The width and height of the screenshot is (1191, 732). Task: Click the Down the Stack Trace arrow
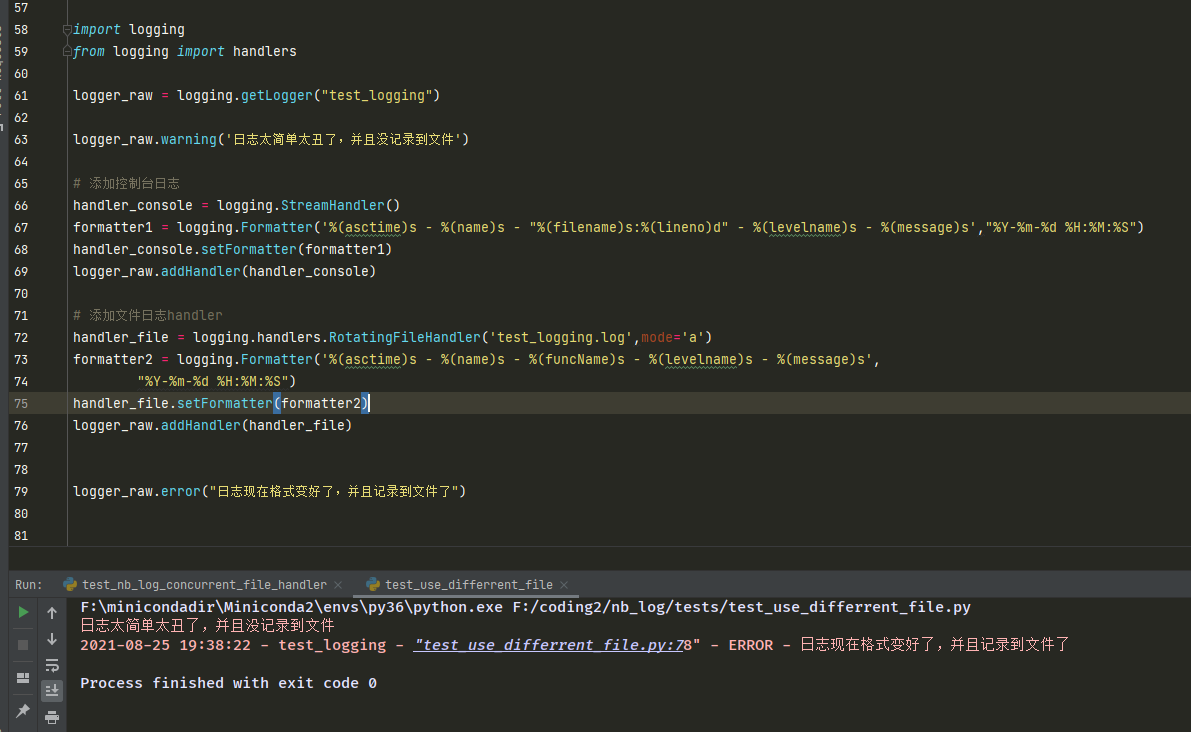52,639
